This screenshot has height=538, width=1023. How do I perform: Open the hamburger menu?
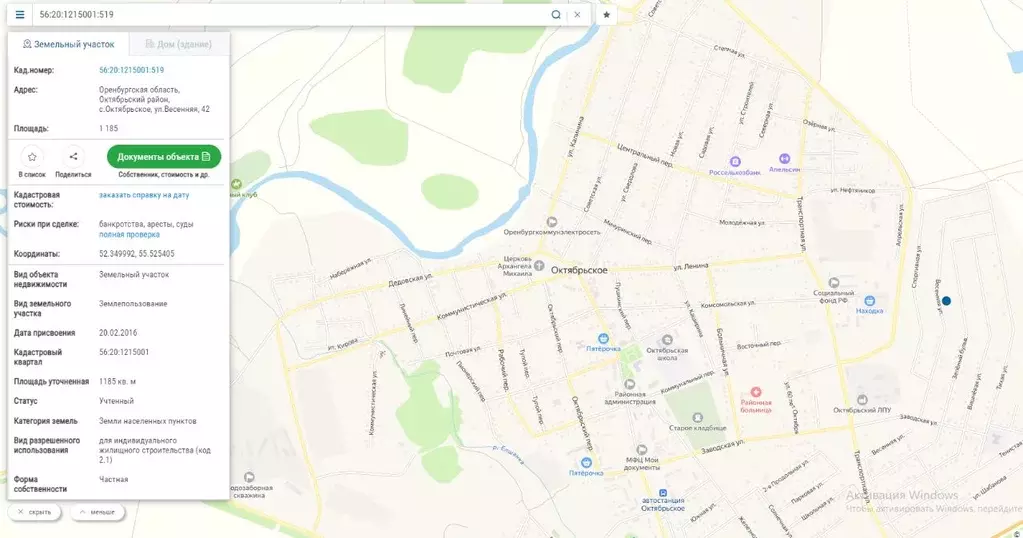coord(20,15)
